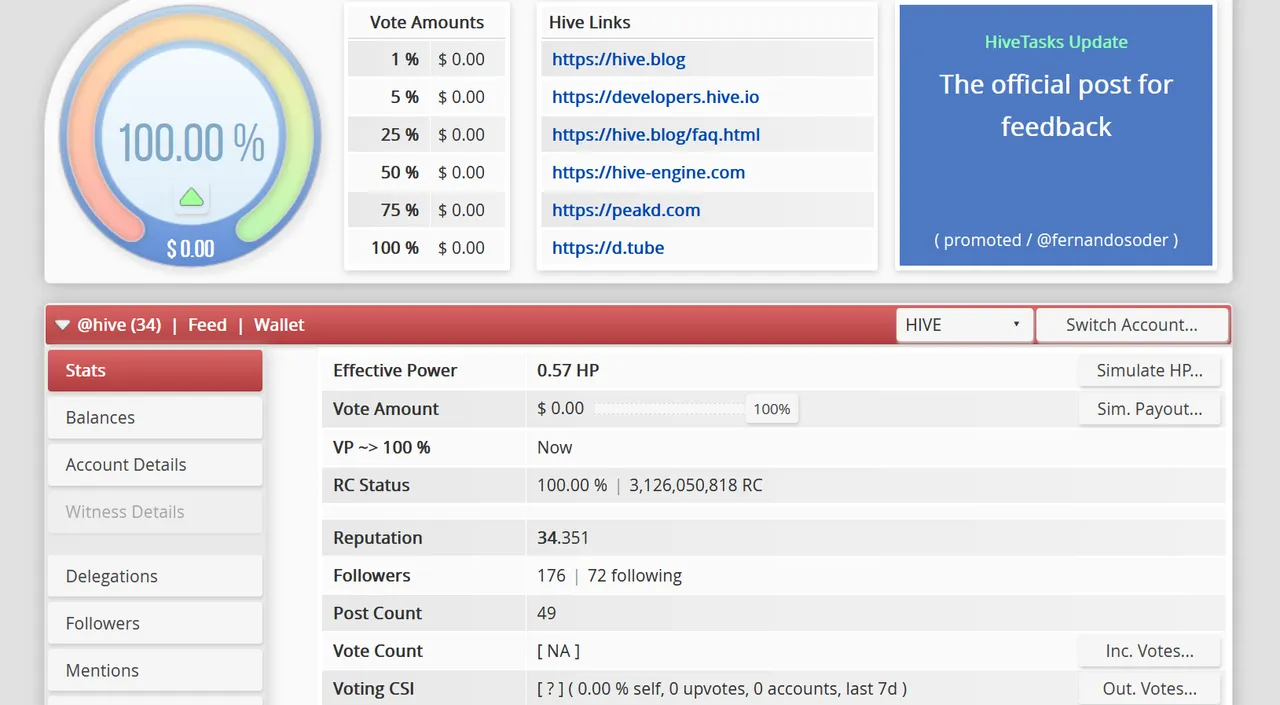
Task: Select the 100 % vote amount row
Action: (x=427, y=247)
